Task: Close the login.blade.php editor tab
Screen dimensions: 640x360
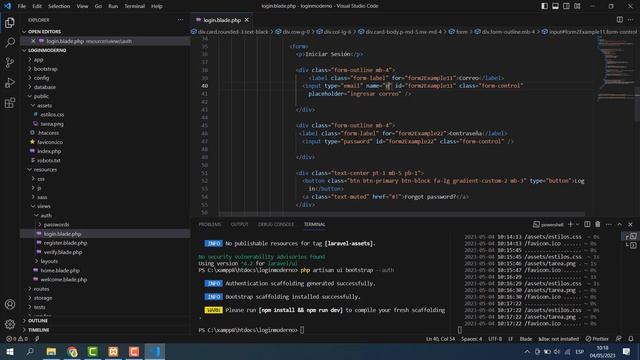Action: [x=247, y=20]
